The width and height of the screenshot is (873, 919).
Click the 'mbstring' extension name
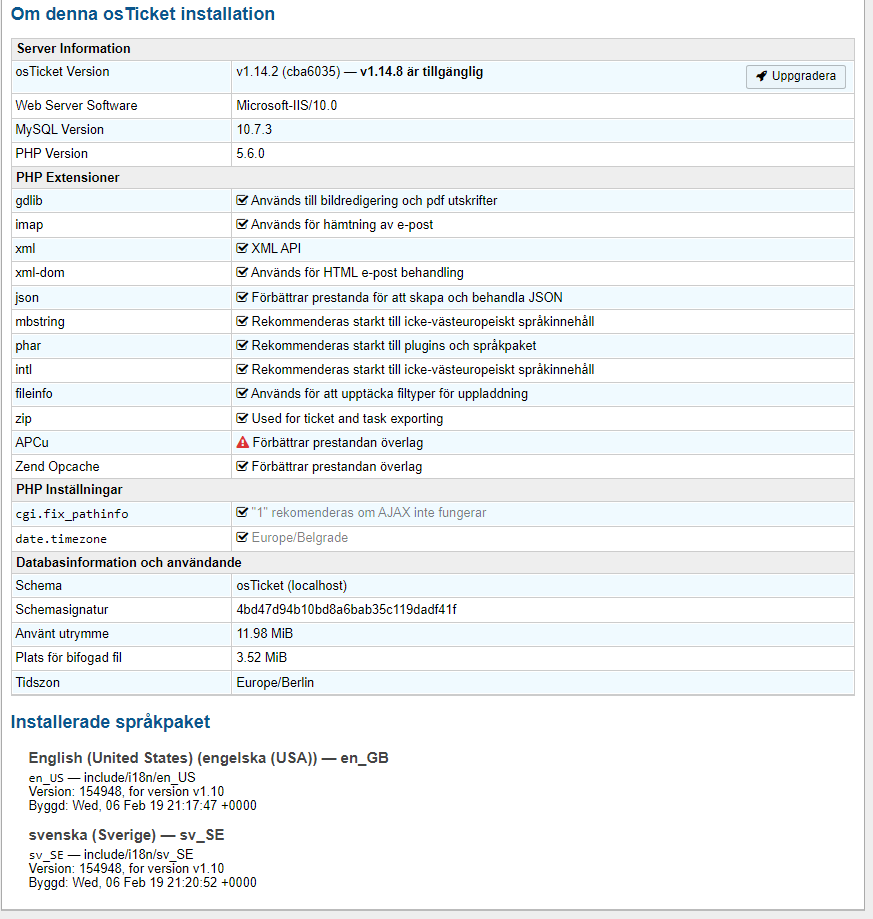[40, 322]
